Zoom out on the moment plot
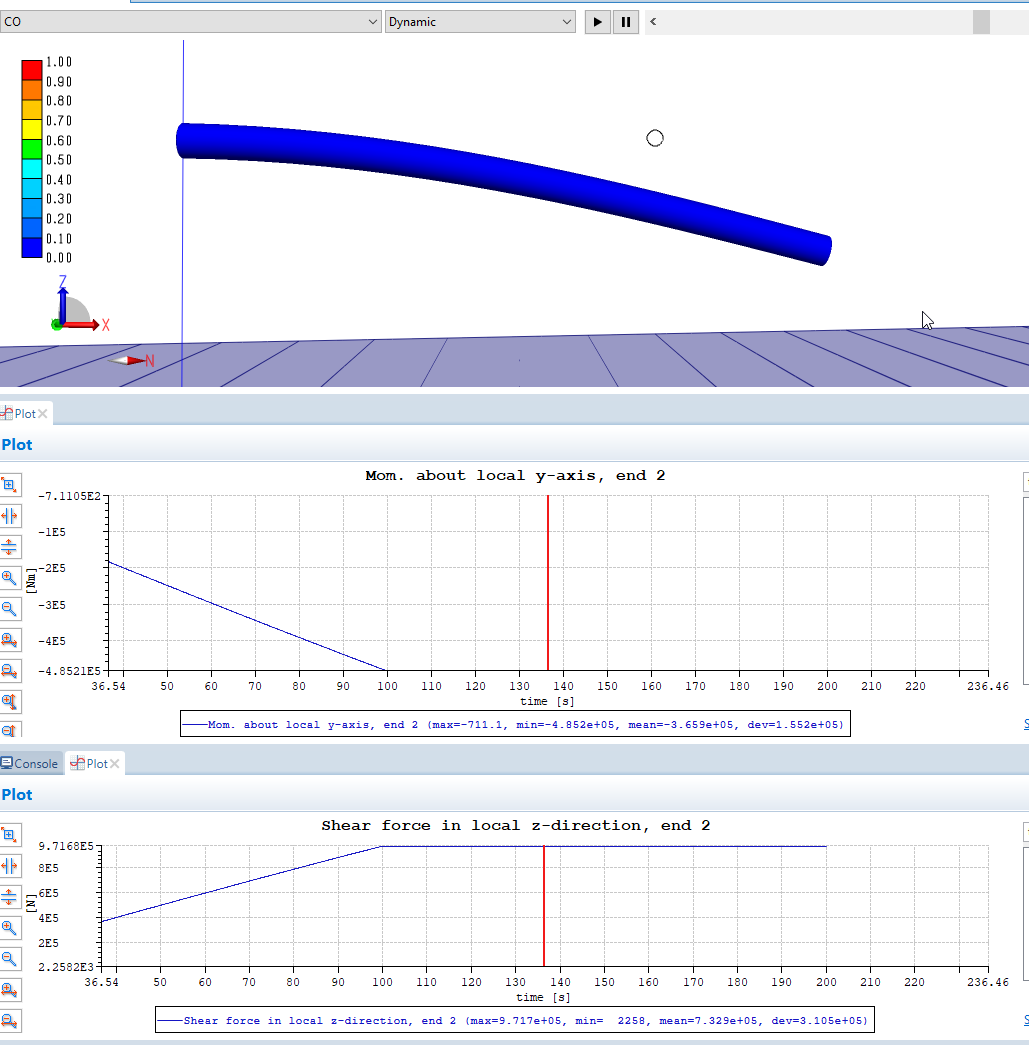 click(x=10, y=609)
